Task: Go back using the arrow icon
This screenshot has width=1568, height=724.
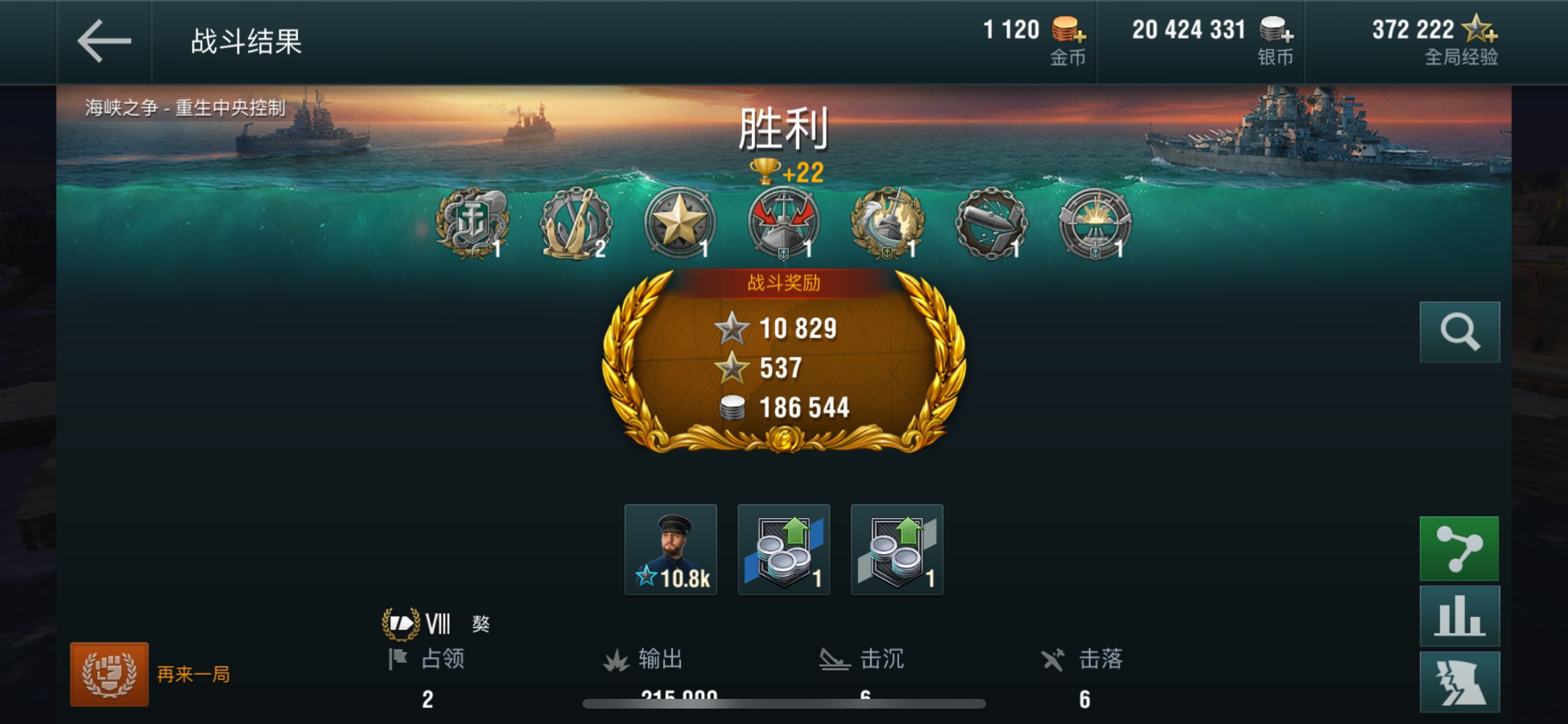Action: [x=104, y=41]
